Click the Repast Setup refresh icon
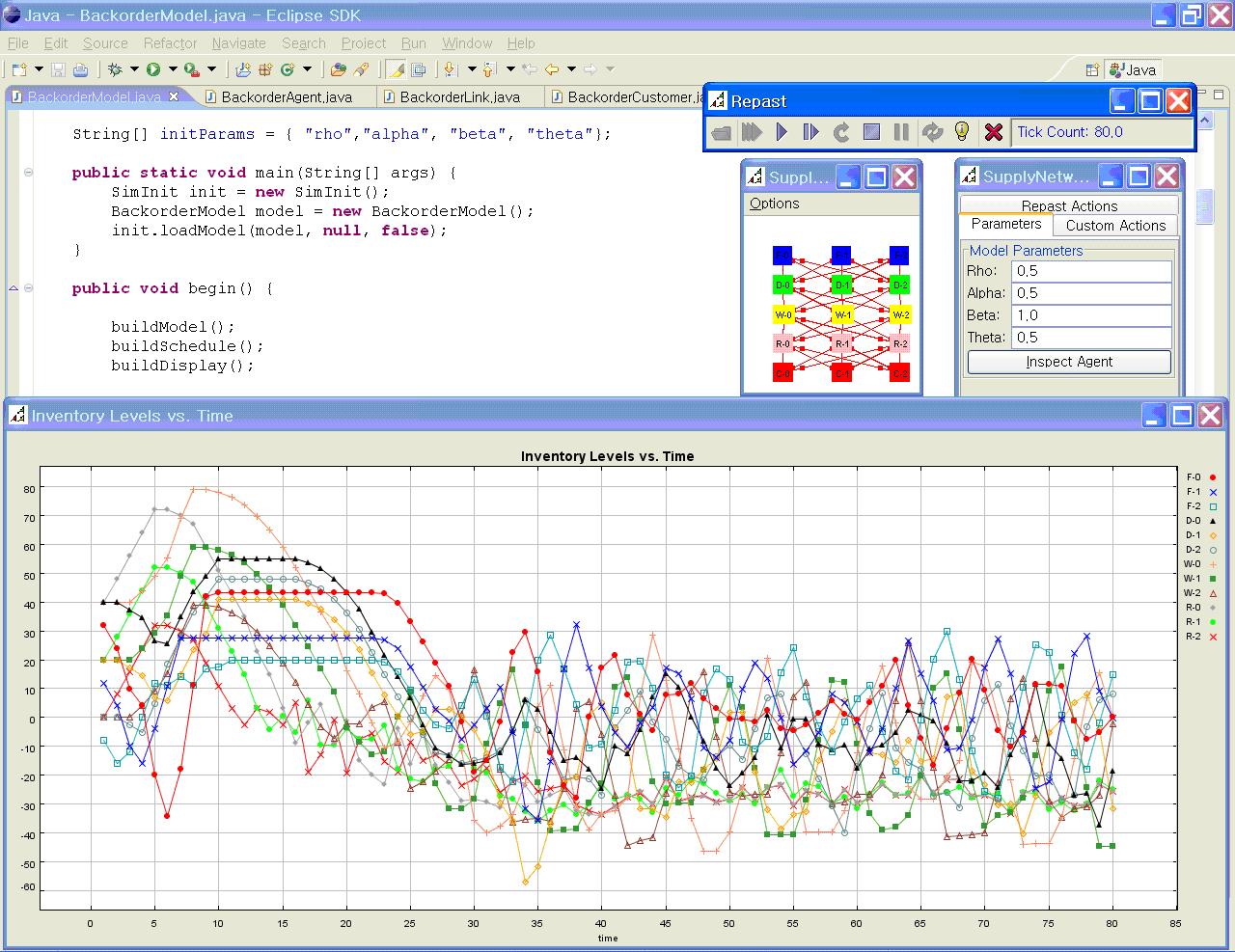Viewport: 1235px width, 952px height. (x=932, y=132)
